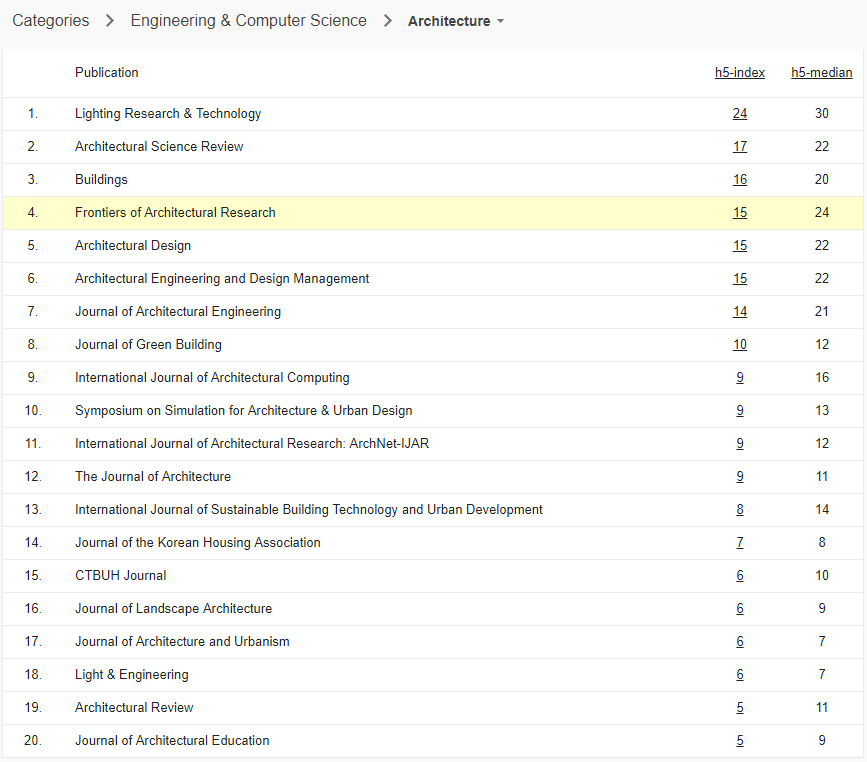Select 'International Journal of Architectural Research: ArchNet-IJAR'
867x762 pixels.
point(252,443)
